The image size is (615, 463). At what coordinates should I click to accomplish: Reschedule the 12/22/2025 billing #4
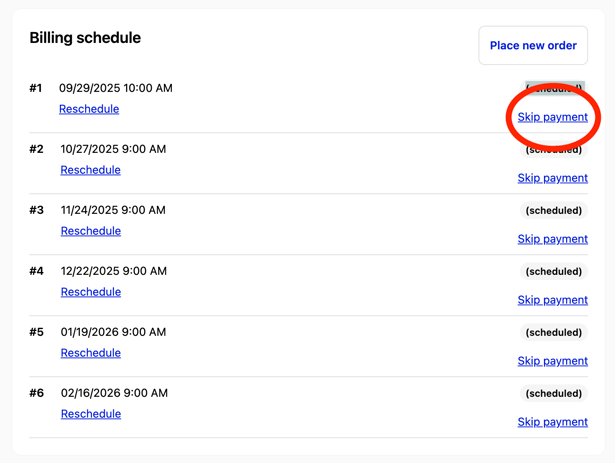[90, 292]
